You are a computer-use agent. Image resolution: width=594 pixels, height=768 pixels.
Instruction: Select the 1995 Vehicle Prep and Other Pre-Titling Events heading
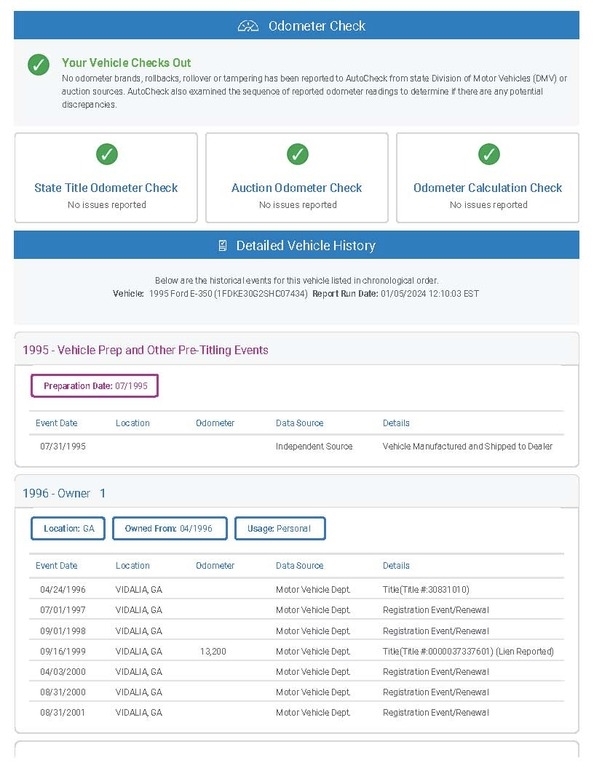145,350
